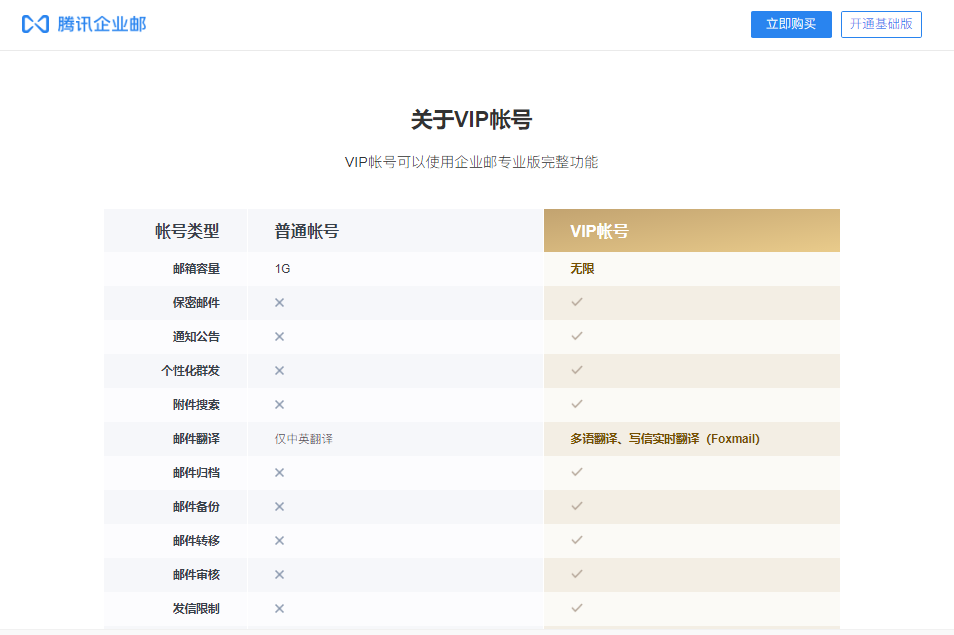Select the VIP checkmark beside 发信限制
This screenshot has height=635, width=954.
(x=577, y=609)
